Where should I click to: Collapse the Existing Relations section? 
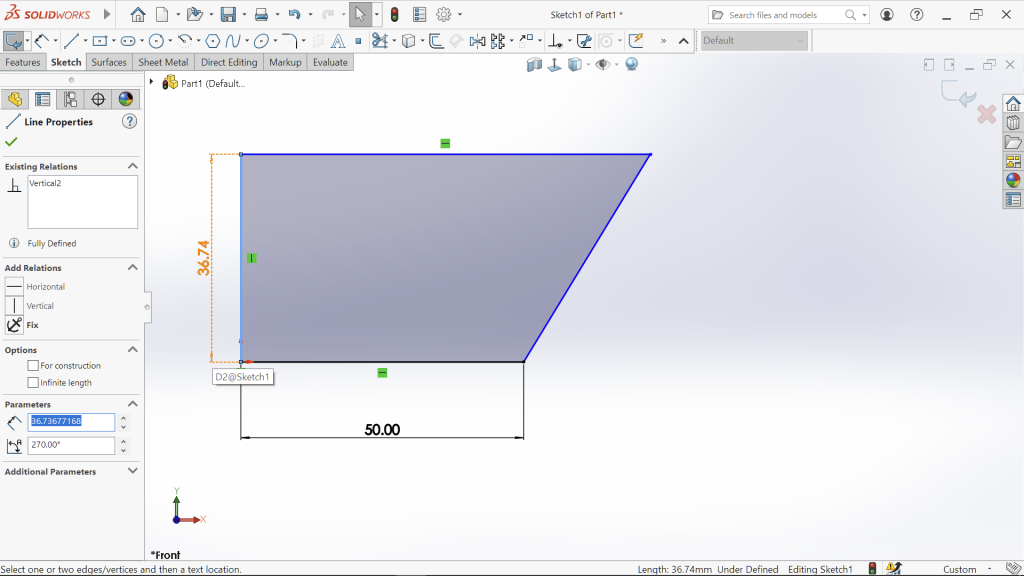click(x=133, y=166)
